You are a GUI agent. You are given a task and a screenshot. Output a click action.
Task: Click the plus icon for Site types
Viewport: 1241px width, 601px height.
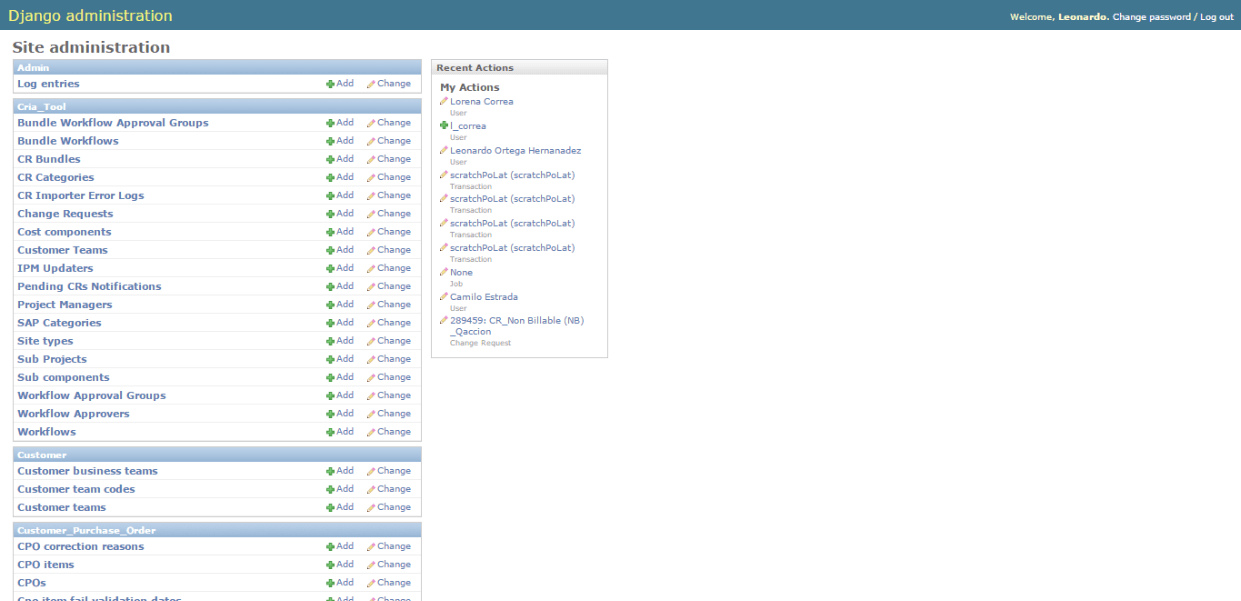(330, 341)
